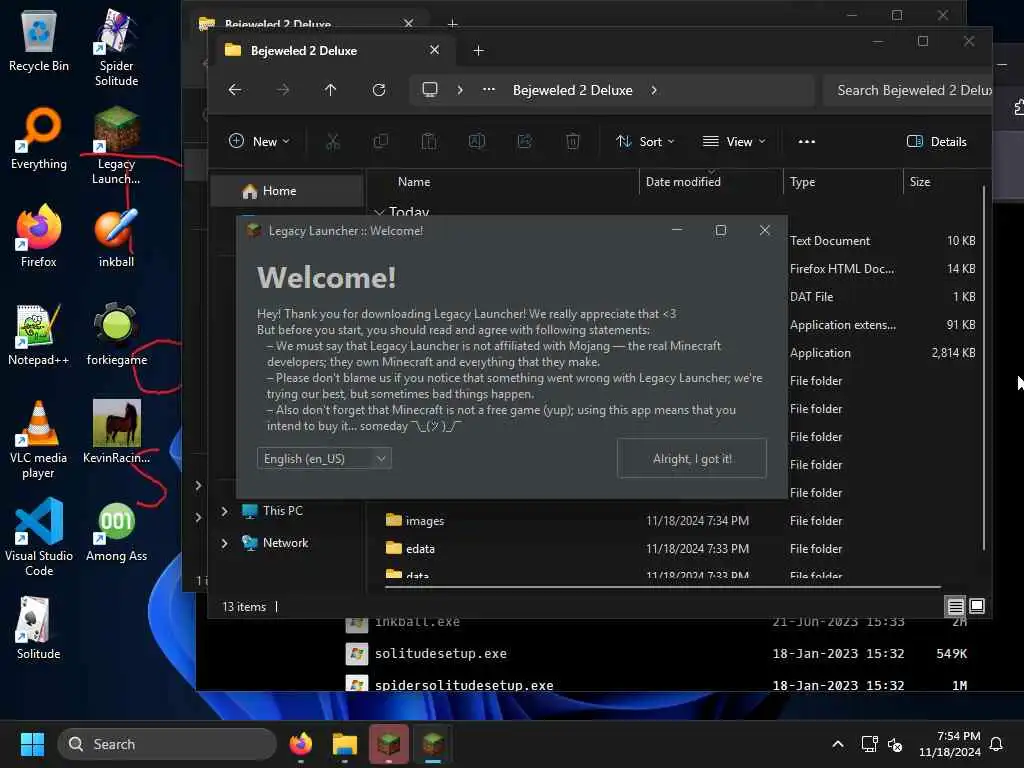Open the Notepad++ desktop shortcut
This screenshot has height=768, width=1024.
[x=39, y=334]
